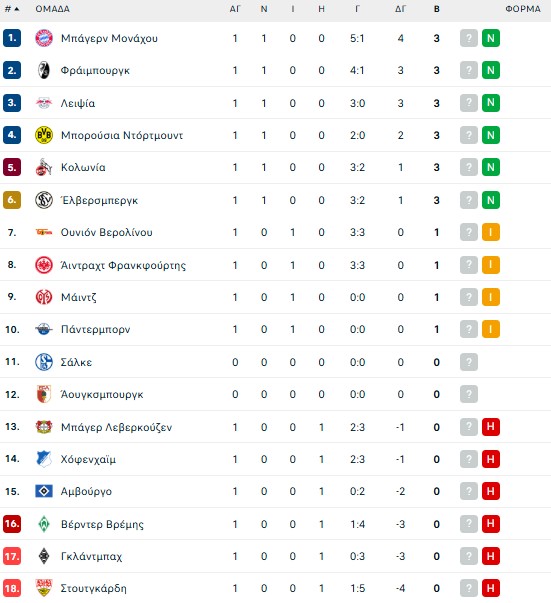Click the Bayern Munich club crest
This screenshot has width=551, height=603.
coord(44,38)
